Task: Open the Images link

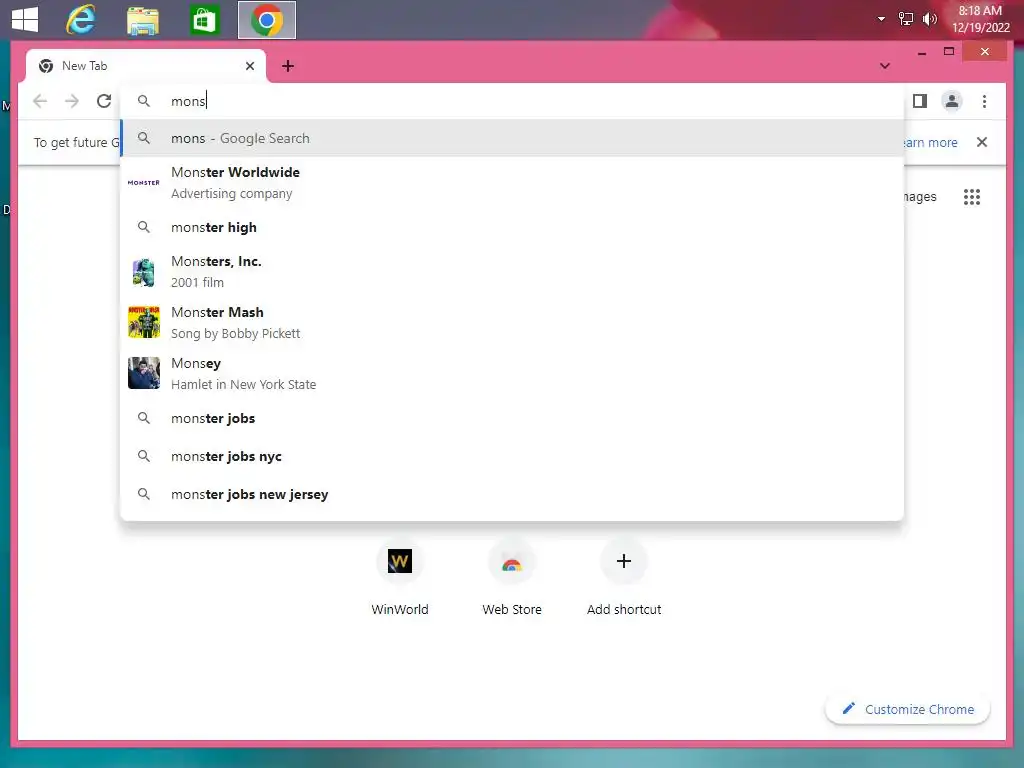Action: pyautogui.click(x=920, y=197)
